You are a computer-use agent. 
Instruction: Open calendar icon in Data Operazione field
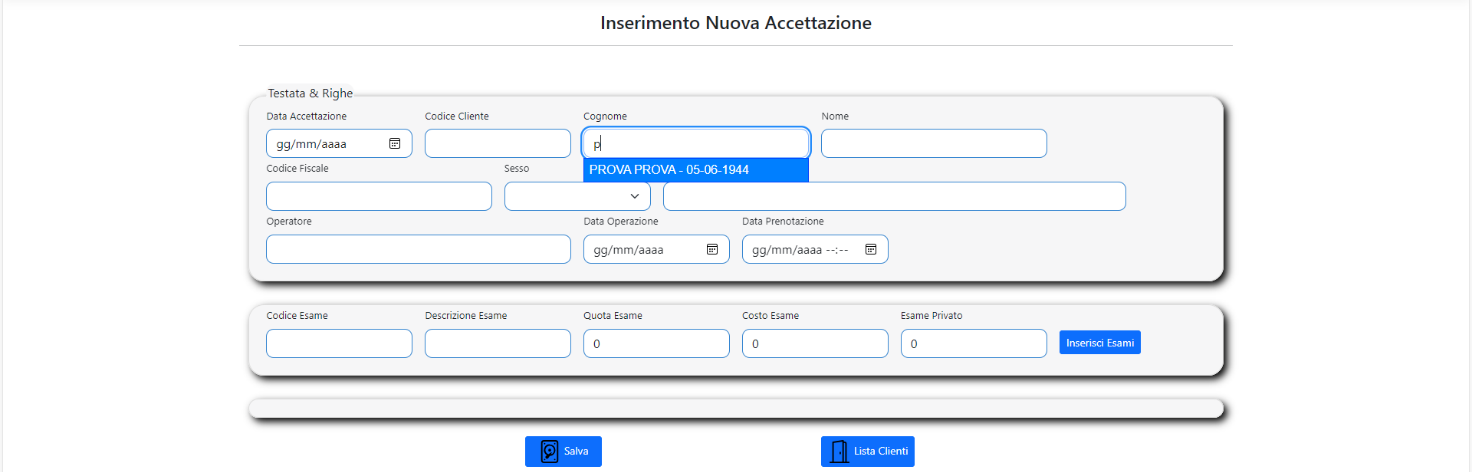click(x=712, y=249)
